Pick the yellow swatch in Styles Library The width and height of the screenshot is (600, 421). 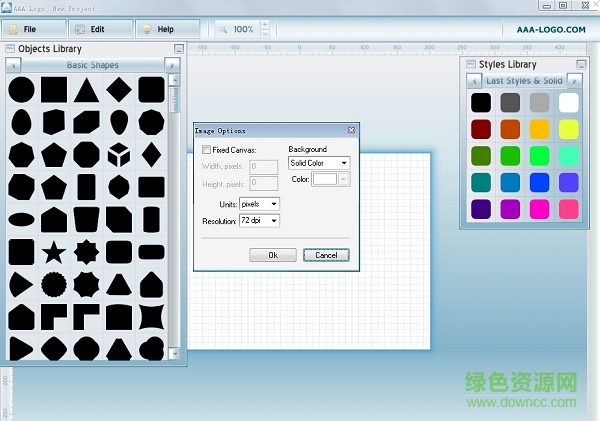click(x=568, y=129)
